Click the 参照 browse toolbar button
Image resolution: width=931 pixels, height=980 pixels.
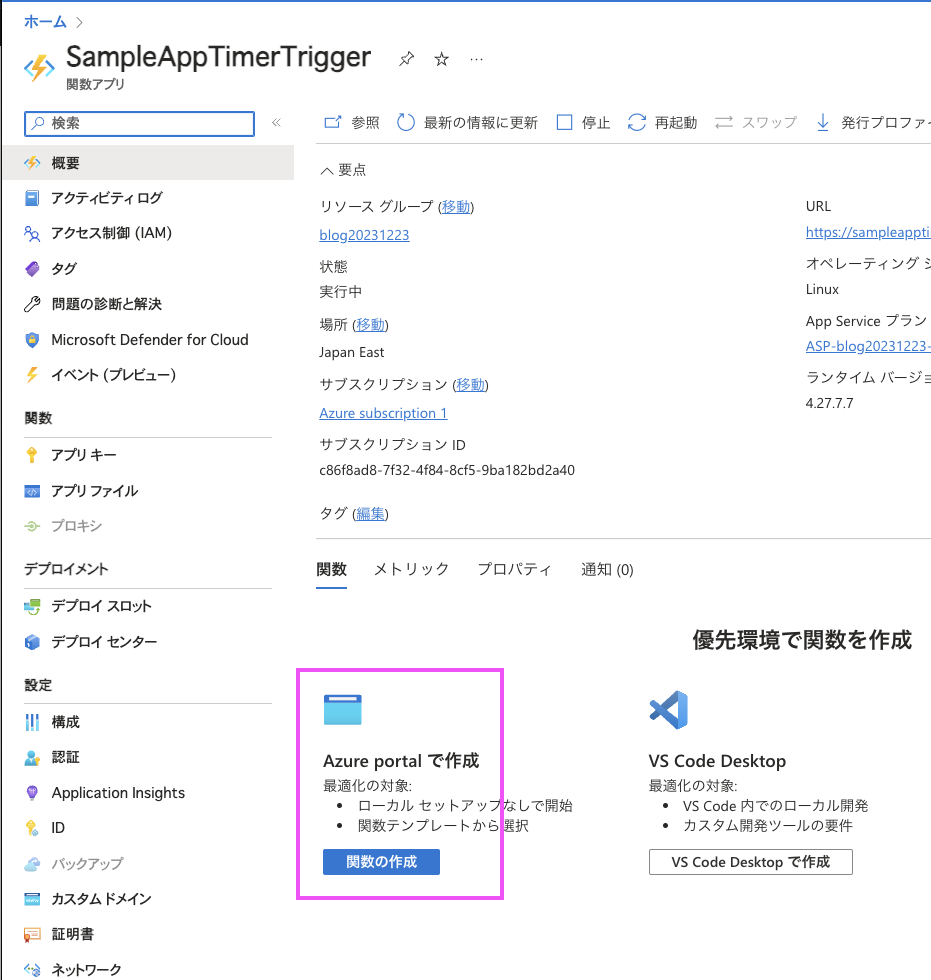pos(352,122)
